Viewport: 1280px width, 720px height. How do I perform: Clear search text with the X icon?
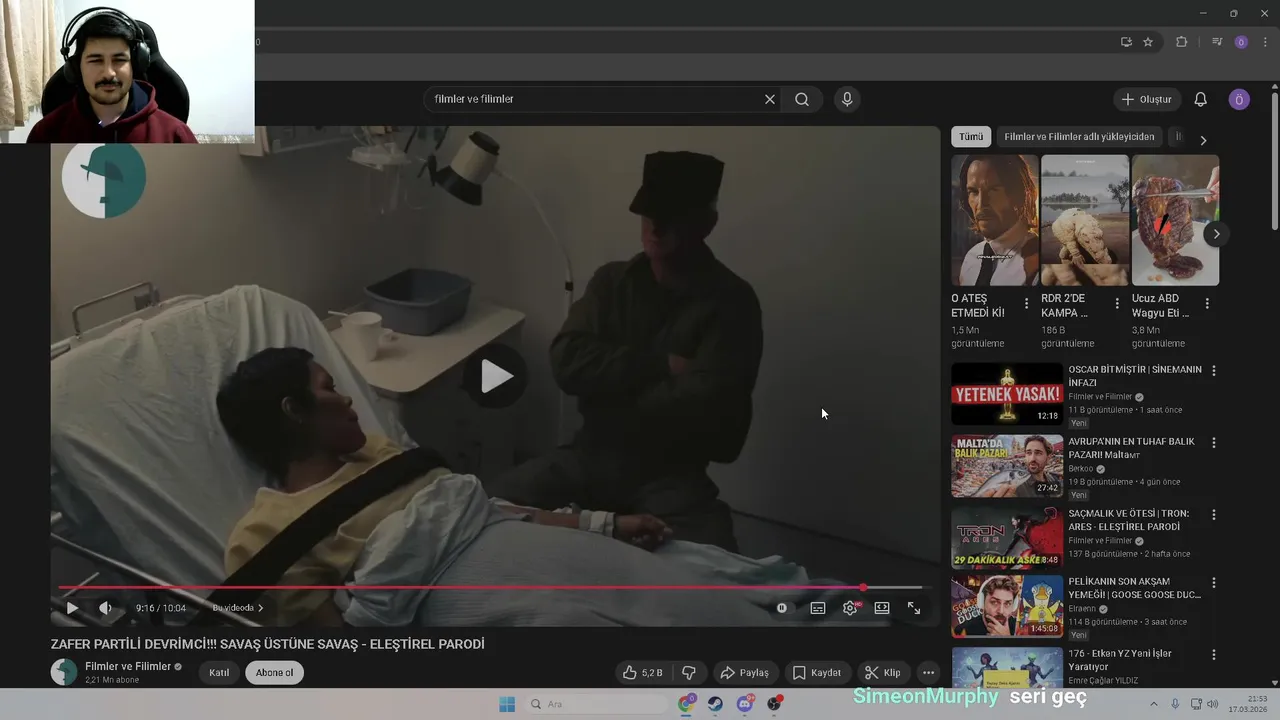(770, 99)
